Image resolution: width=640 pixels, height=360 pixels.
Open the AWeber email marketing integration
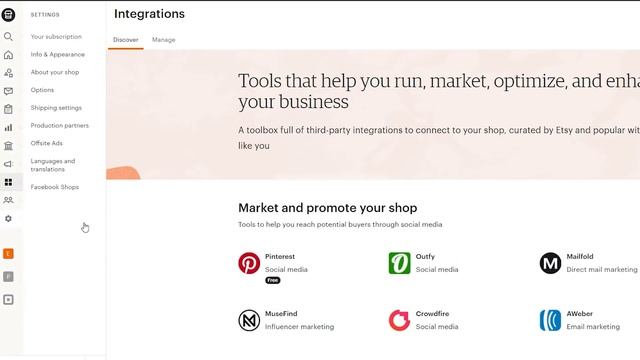coord(580,320)
